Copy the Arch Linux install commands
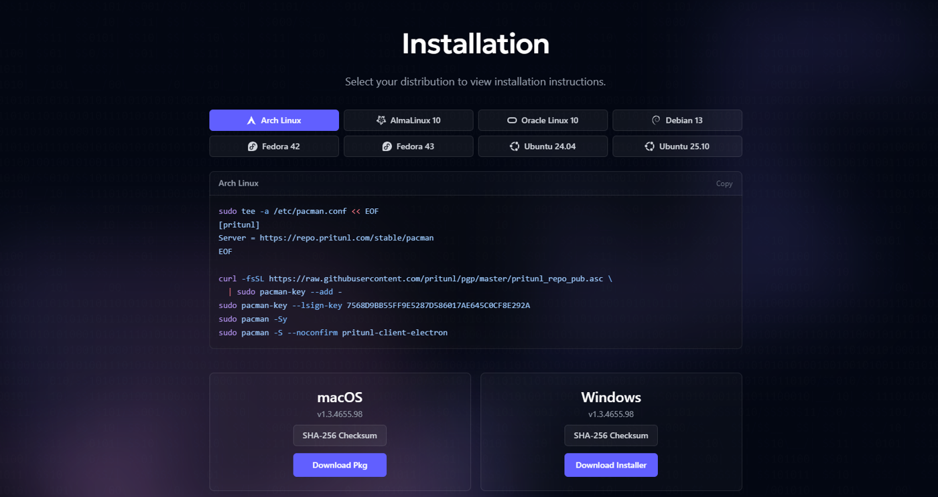938x497 pixels. pyautogui.click(x=724, y=184)
